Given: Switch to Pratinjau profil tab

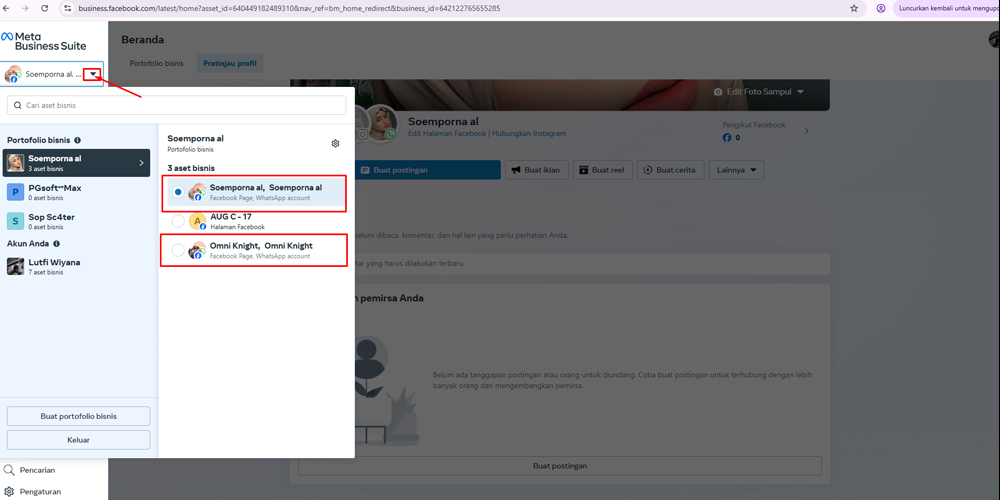Looking at the screenshot, I should (x=229, y=63).
